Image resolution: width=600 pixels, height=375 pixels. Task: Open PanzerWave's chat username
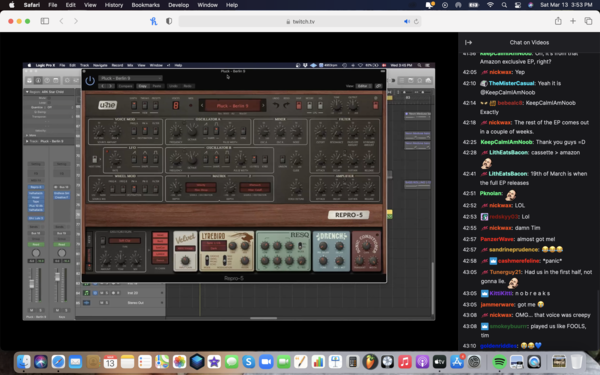pyautogui.click(x=497, y=239)
